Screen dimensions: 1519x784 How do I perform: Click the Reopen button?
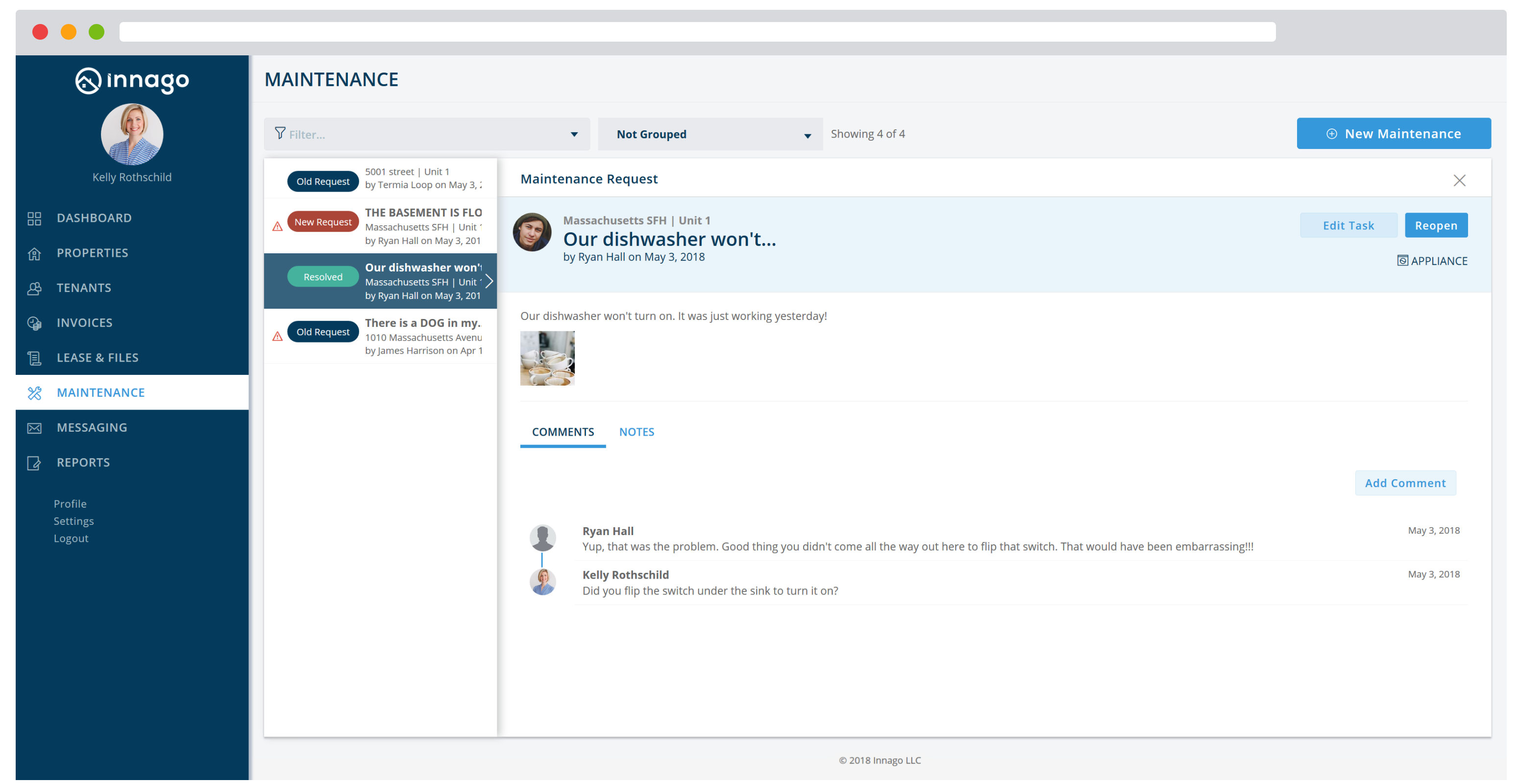coord(1435,226)
